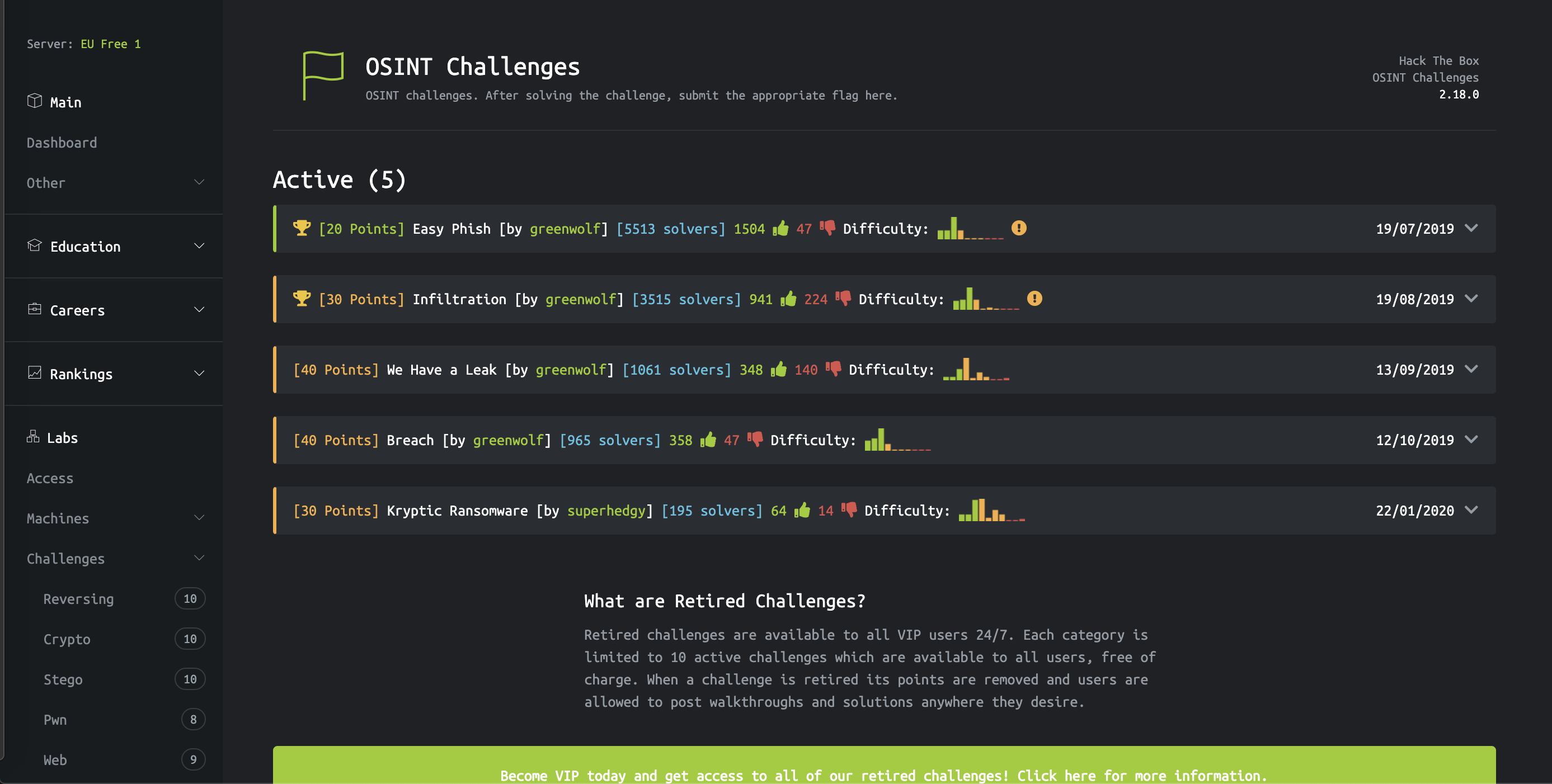
Task: Click the warning icon on Infiltration row
Action: (x=1034, y=299)
